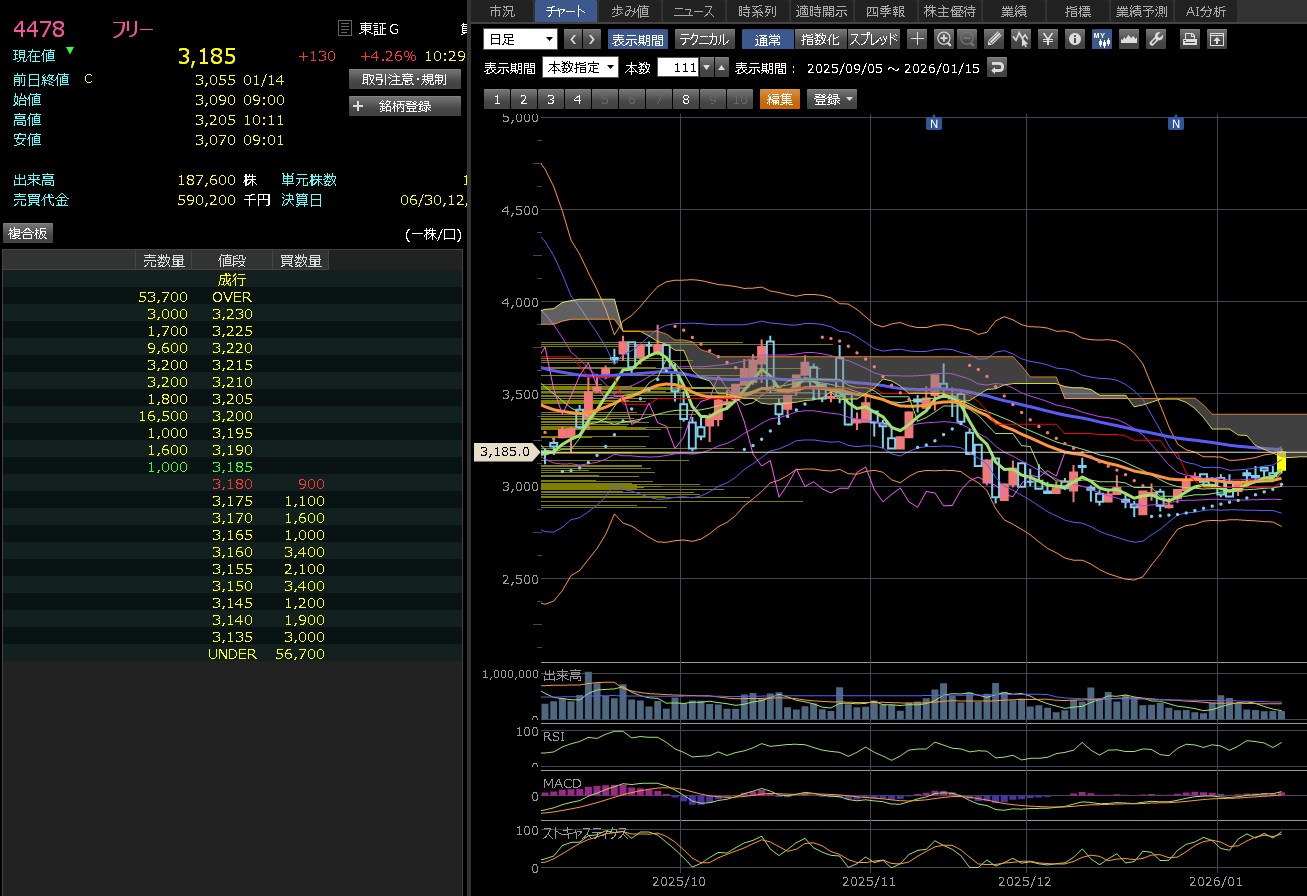The image size is (1307, 896).
Task: Switch to the ニュース tab
Action: tap(693, 11)
